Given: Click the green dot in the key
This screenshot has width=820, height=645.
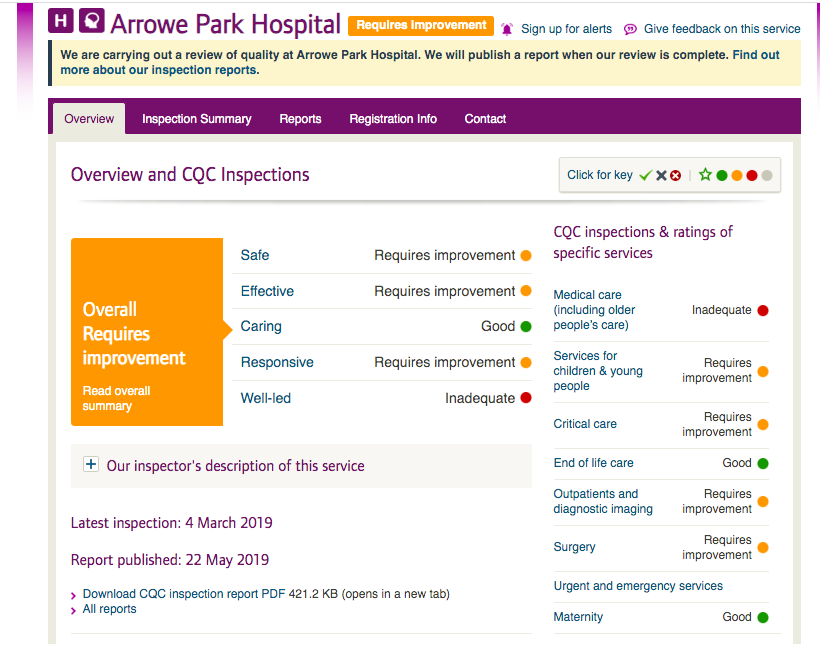Looking at the screenshot, I should [x=722, y=176].
